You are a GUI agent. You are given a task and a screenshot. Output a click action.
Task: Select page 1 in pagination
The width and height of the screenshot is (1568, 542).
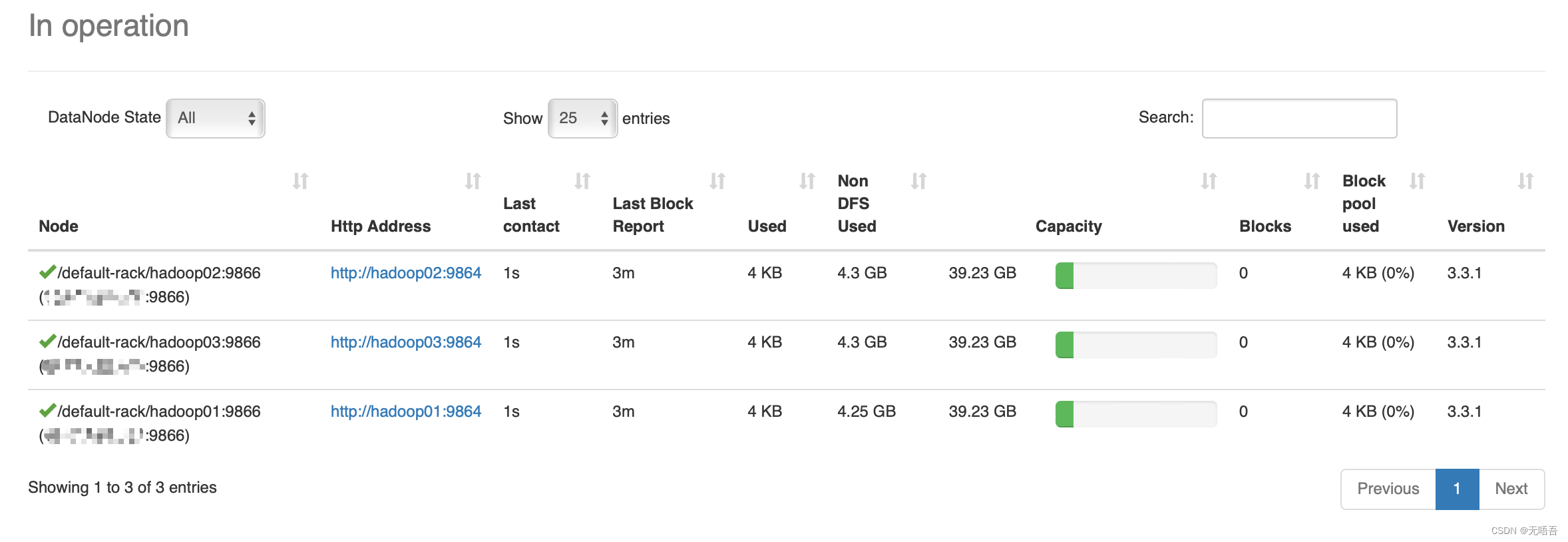click(x=1457, y=489)
